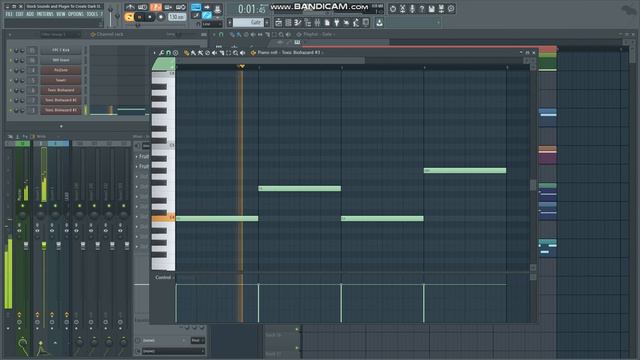Click the tempo display showing 130

[x=177, y=17]
